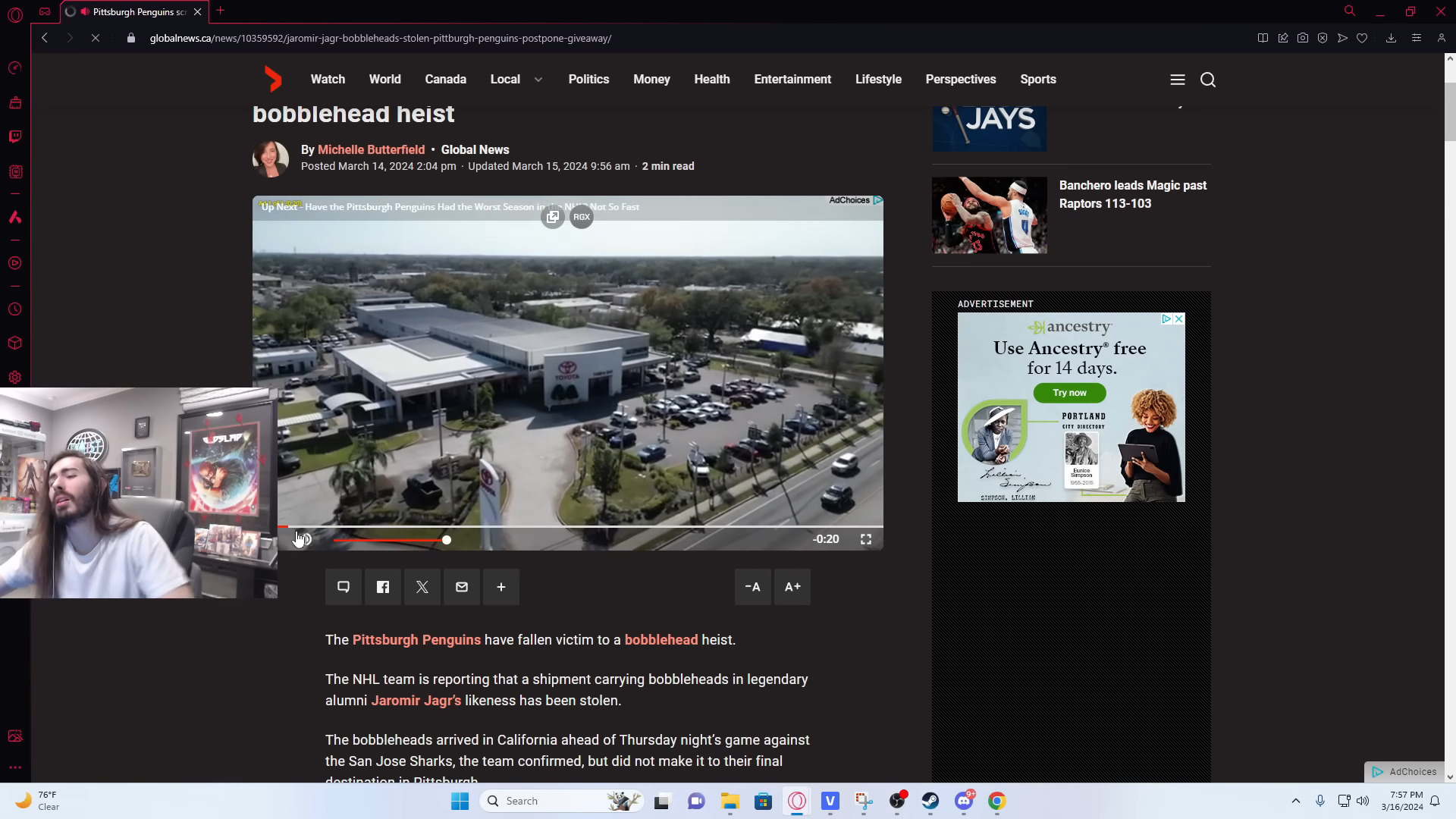This screenshot has width=1456, height=819.
Task: Open History clock icon in sidebar
Action: [15, 309]
